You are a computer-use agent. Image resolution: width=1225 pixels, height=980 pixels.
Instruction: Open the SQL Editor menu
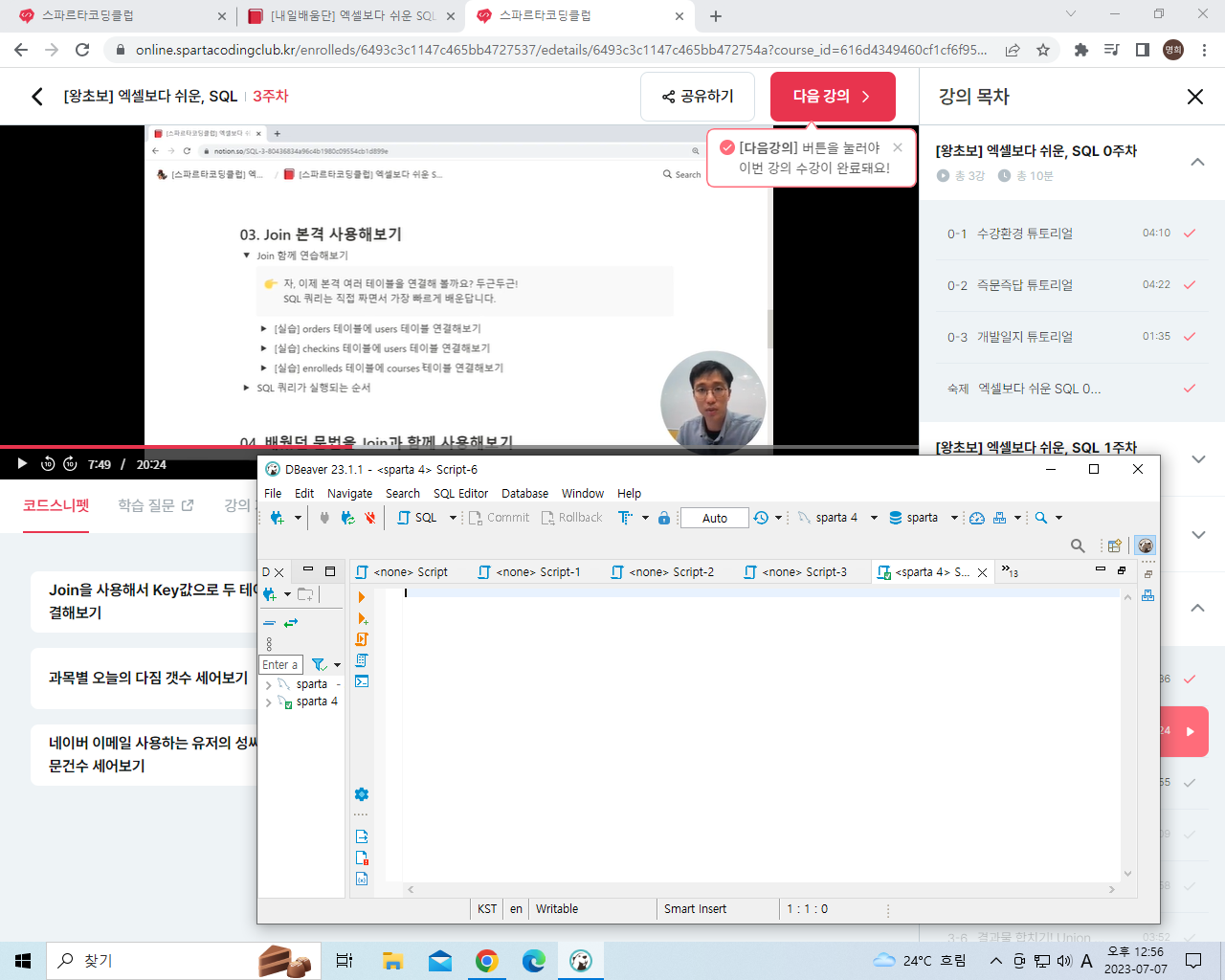pyautogui.click(x=460, y=493)
